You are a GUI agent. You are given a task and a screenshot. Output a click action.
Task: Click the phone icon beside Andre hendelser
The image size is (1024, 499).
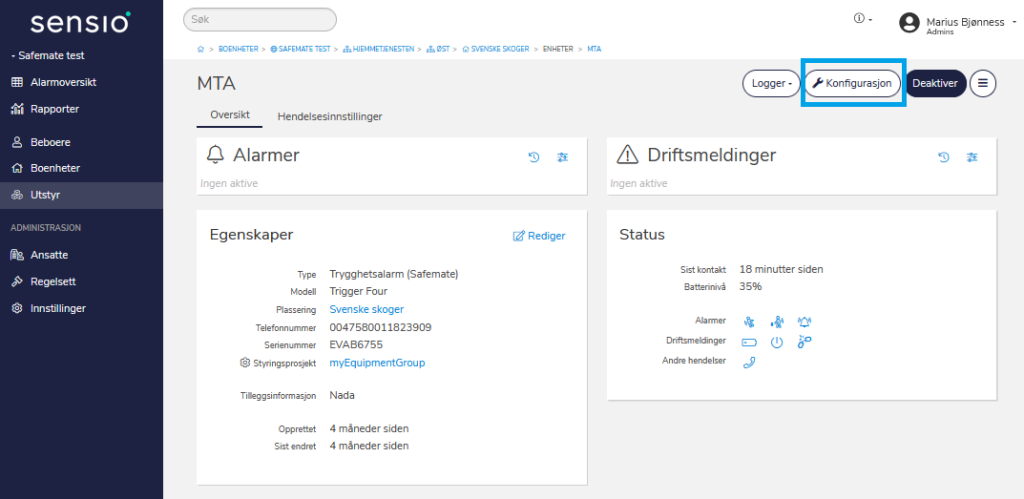(x=749, y=362)
